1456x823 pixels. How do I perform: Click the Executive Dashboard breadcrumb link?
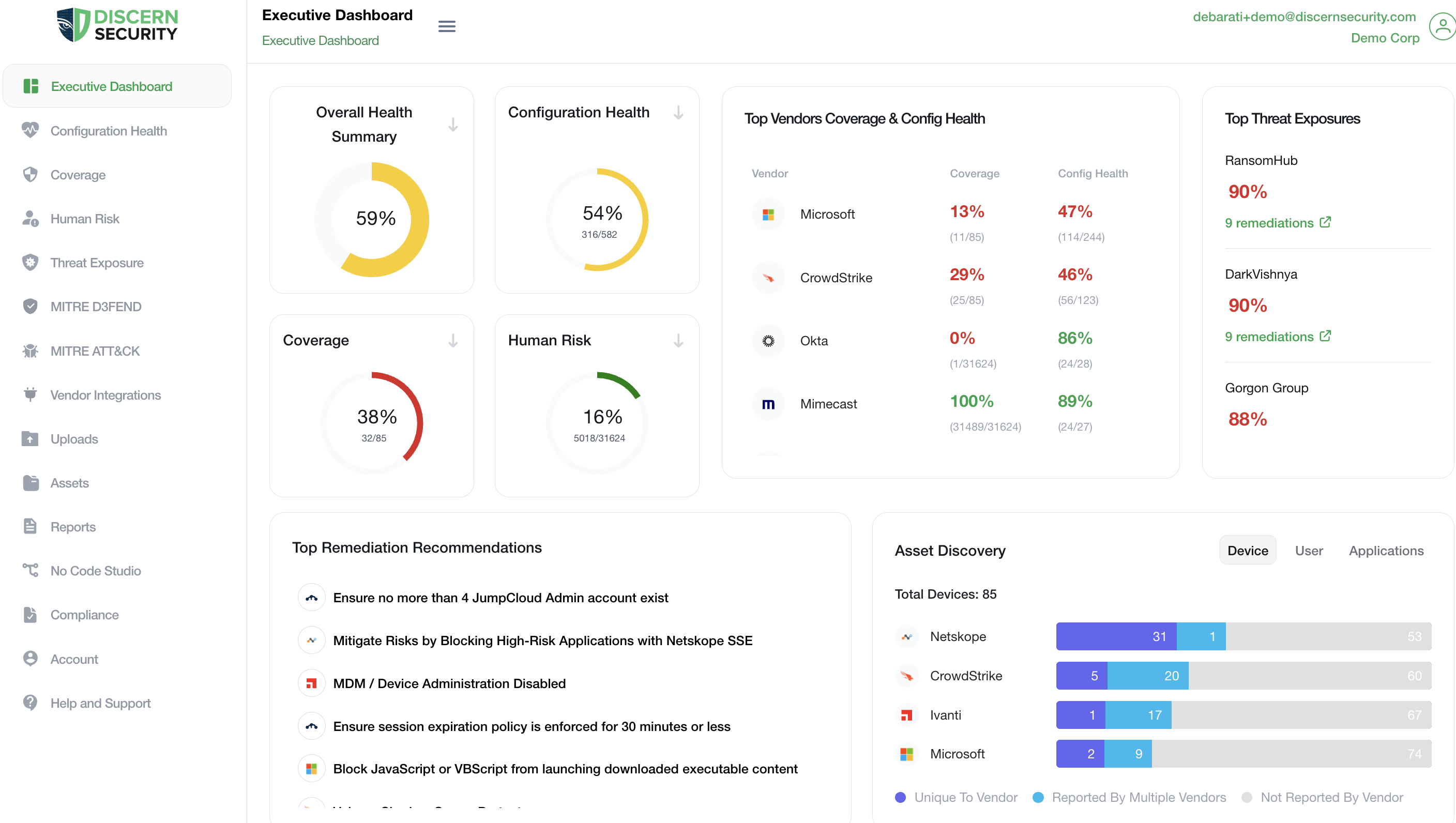click(320, 41)
